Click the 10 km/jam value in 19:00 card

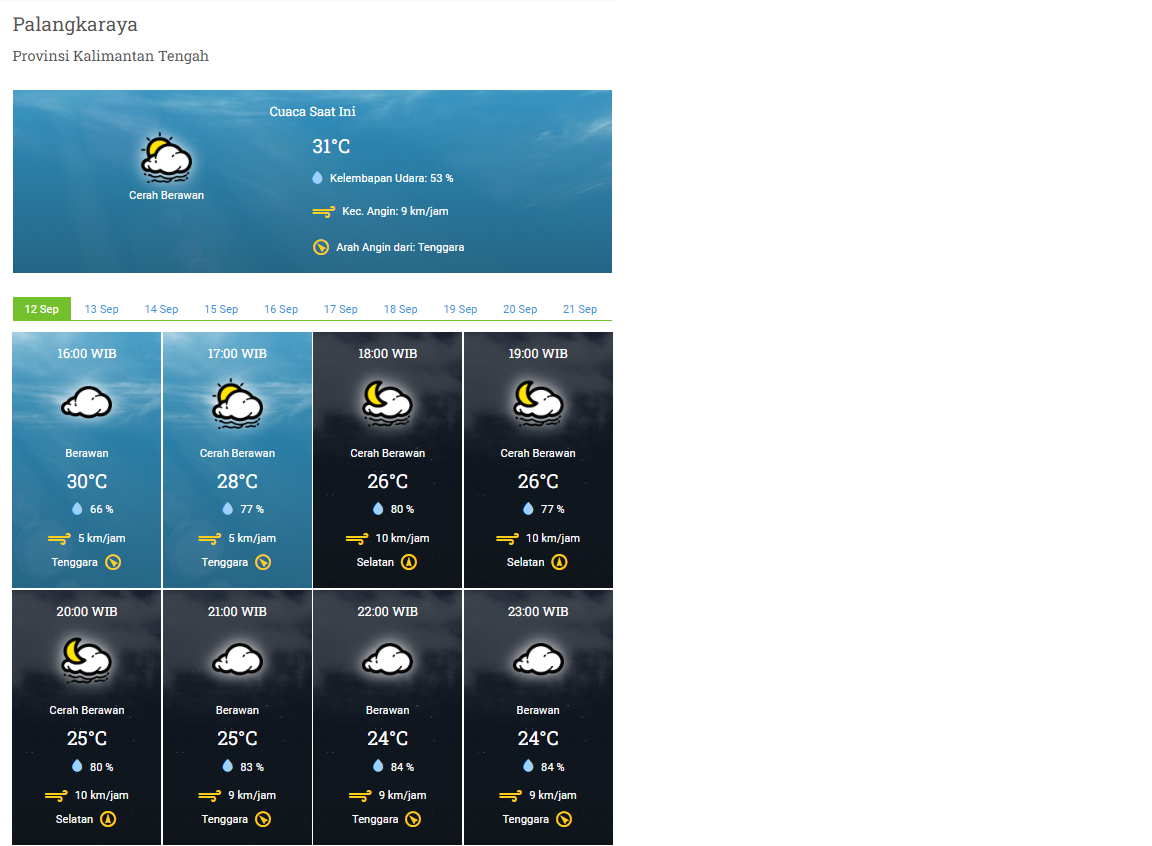click(552, 538)
